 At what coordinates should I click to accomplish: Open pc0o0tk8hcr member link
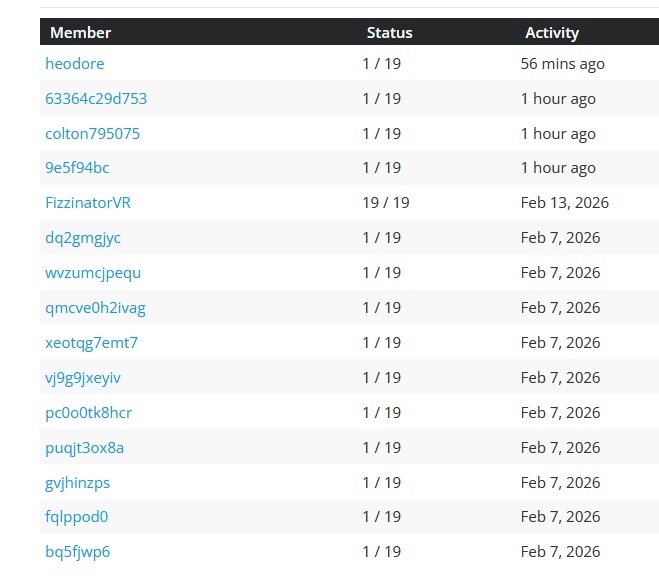pos(89,413)
